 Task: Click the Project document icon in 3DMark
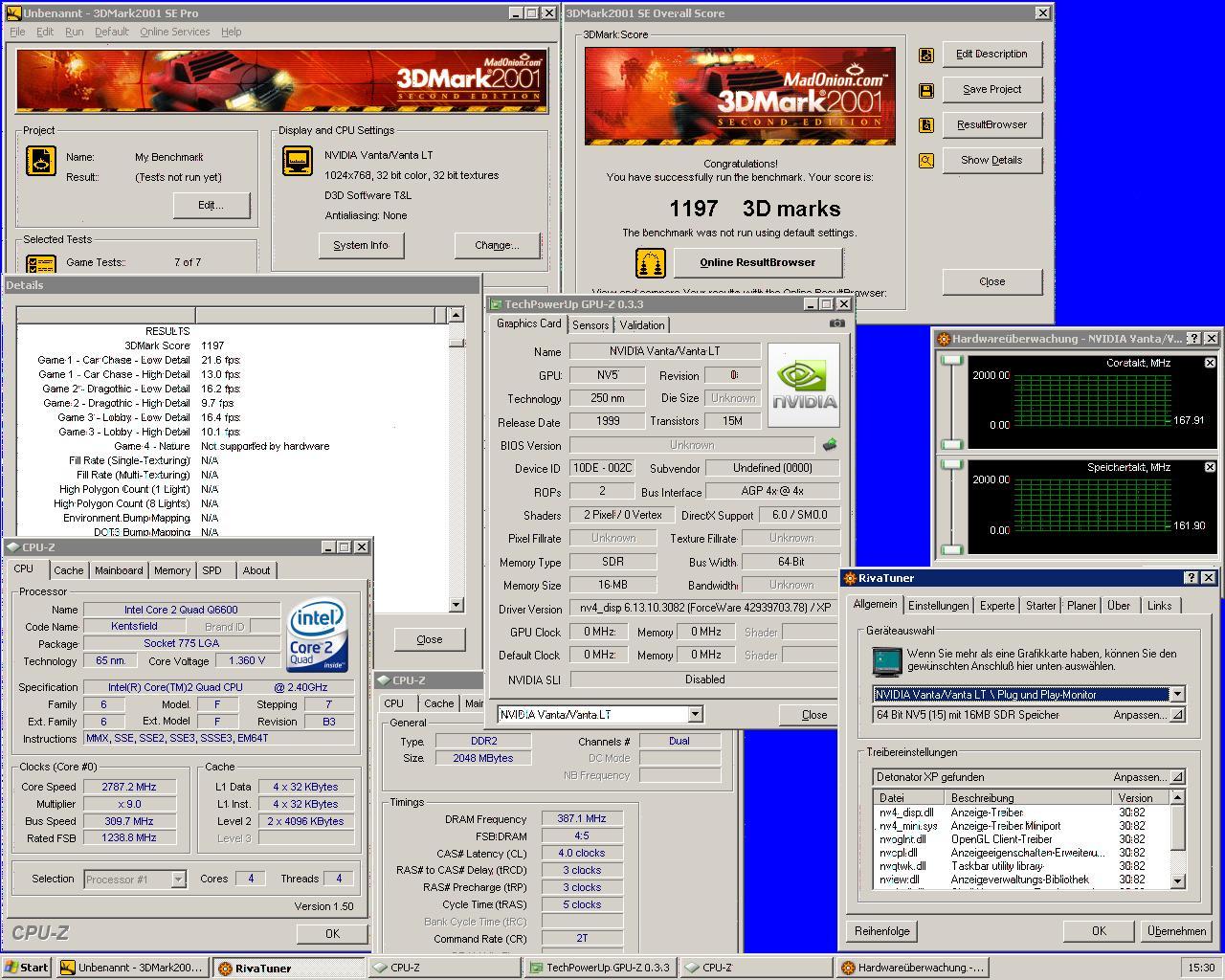click(x=40, y=161)
